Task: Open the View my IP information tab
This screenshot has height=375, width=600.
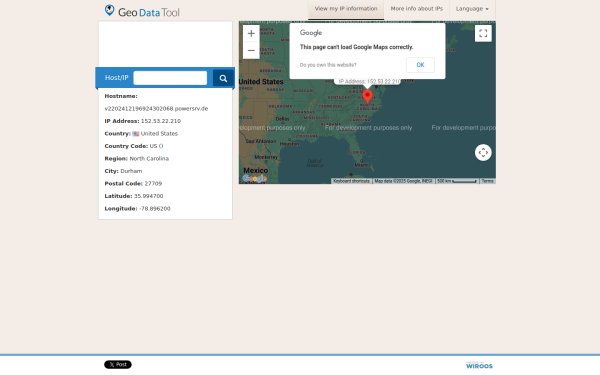Action: click(346, 9)
